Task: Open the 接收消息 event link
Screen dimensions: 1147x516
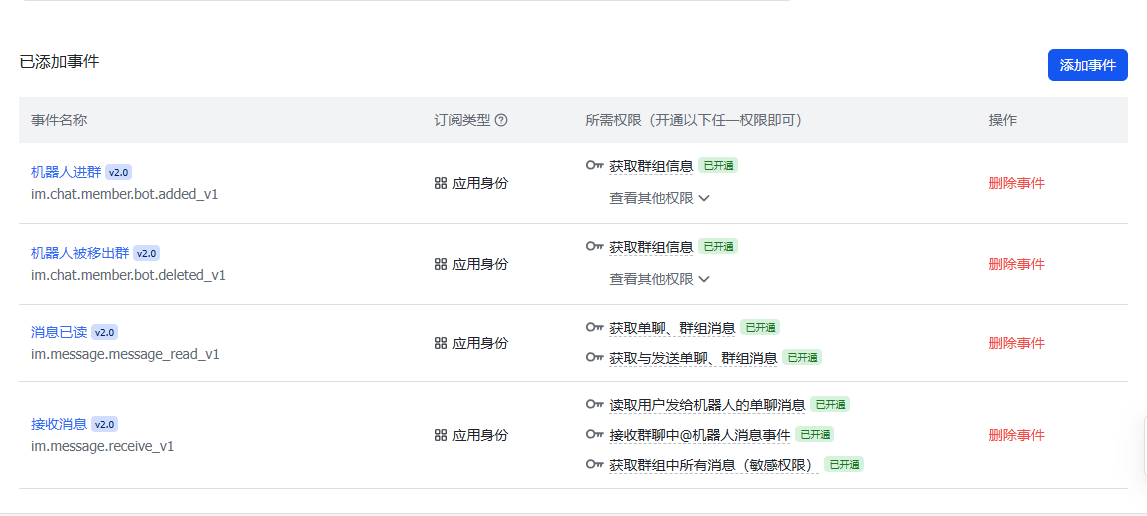Action: pyautogui.click(x=59, y=424)
